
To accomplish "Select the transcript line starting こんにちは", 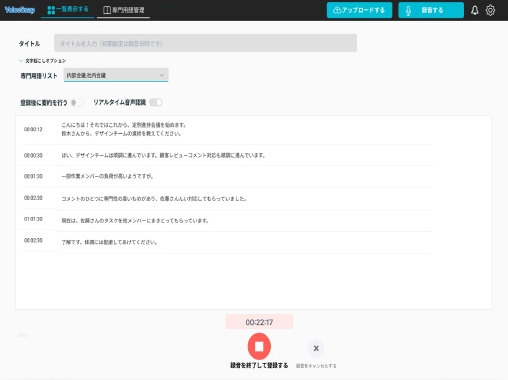I will click(x=123, y=129).
